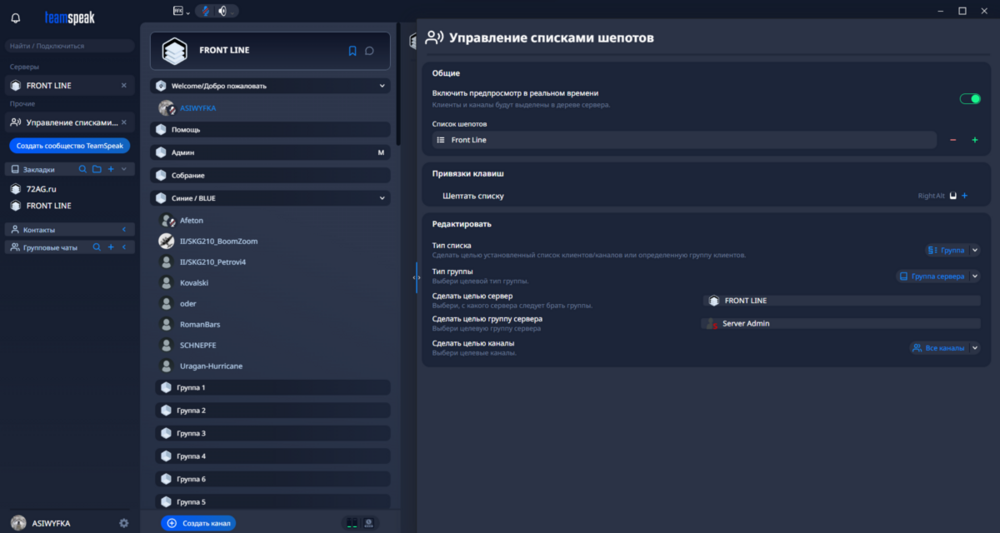Select Front Line whisper list entry

pos(684,140)
